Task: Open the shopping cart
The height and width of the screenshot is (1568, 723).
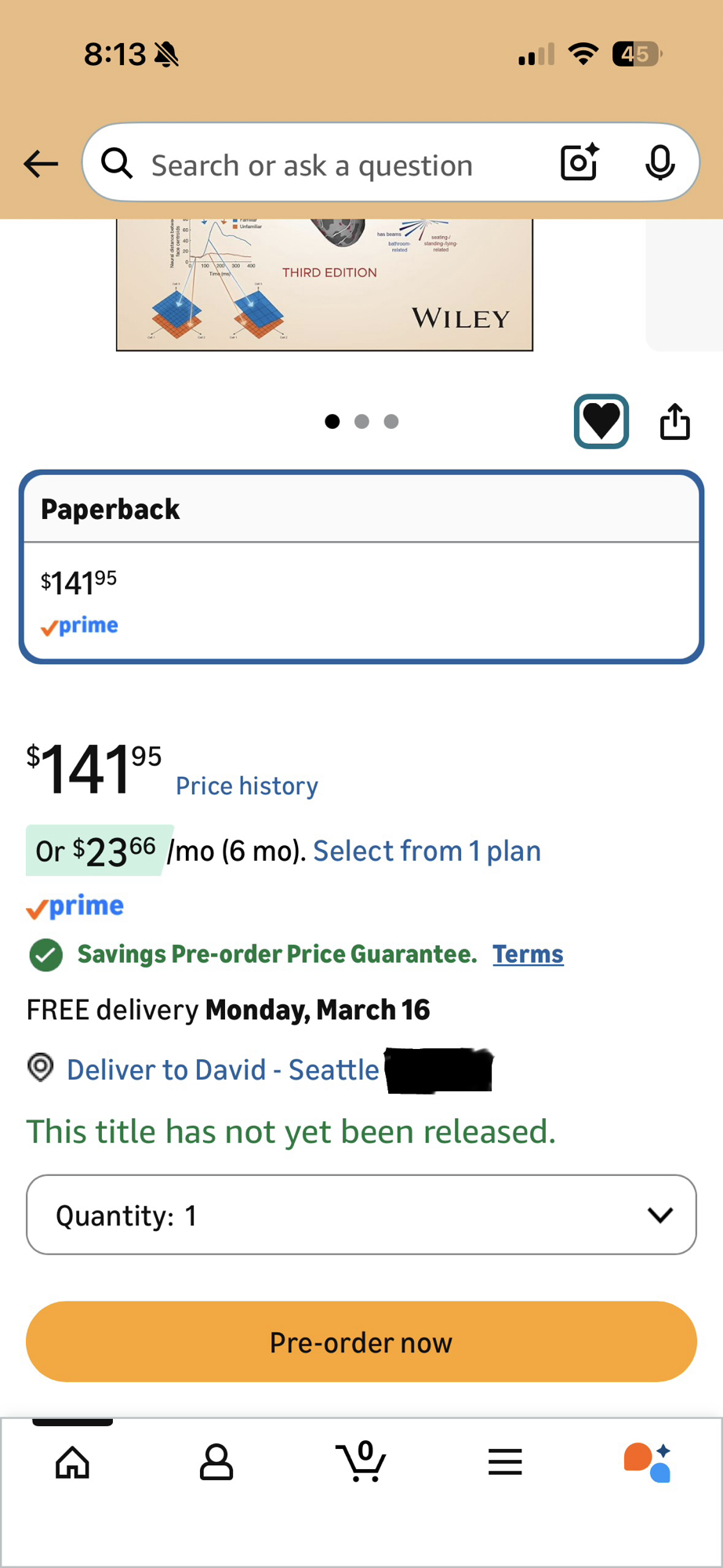Action: click(x=361, y=1462)
